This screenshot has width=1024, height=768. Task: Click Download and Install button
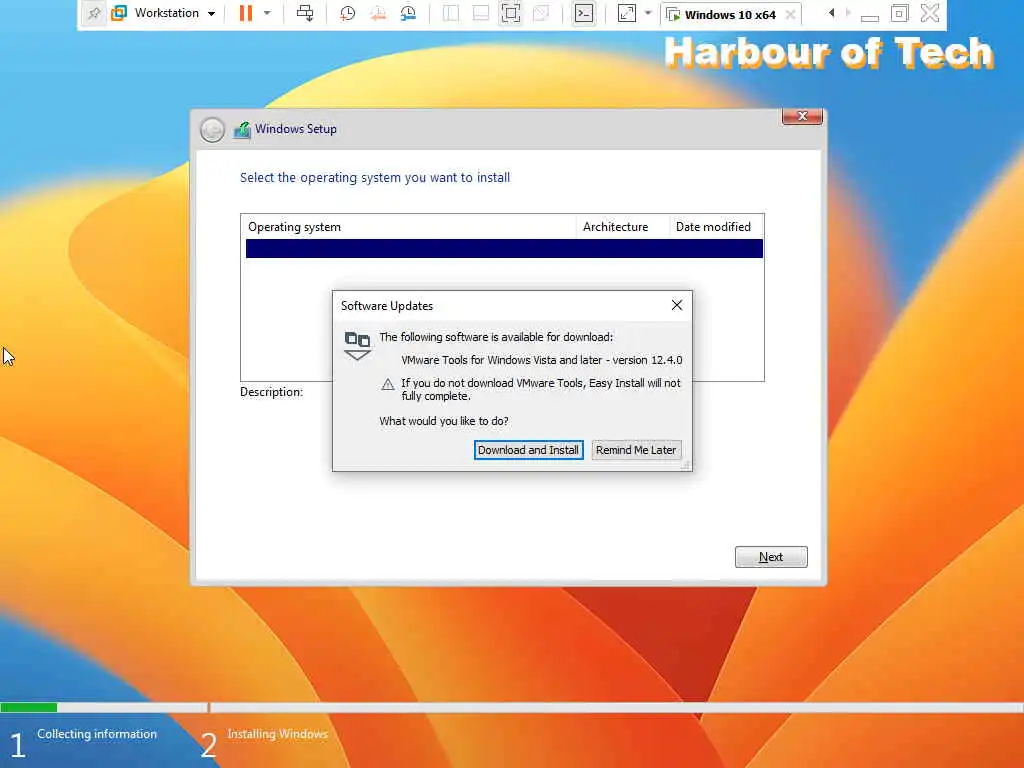pyautogui.click(x=528, y=450)
